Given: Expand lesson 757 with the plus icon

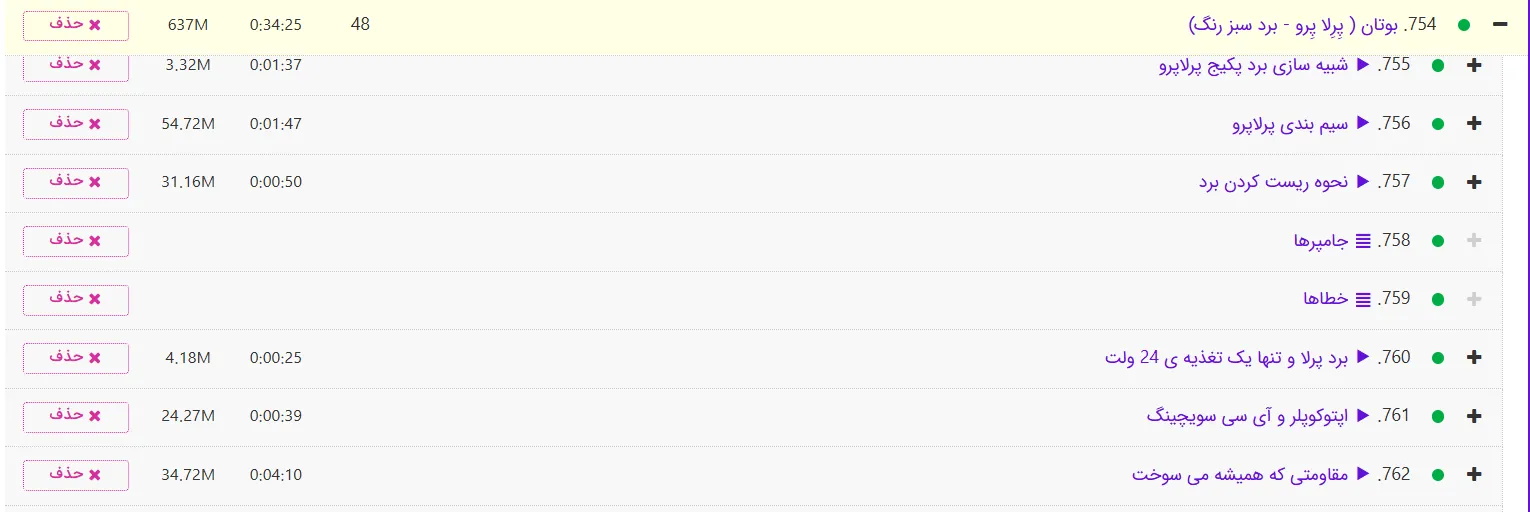Looking at the screenshot, I should pyautogui.click(x=1473, y=183).
